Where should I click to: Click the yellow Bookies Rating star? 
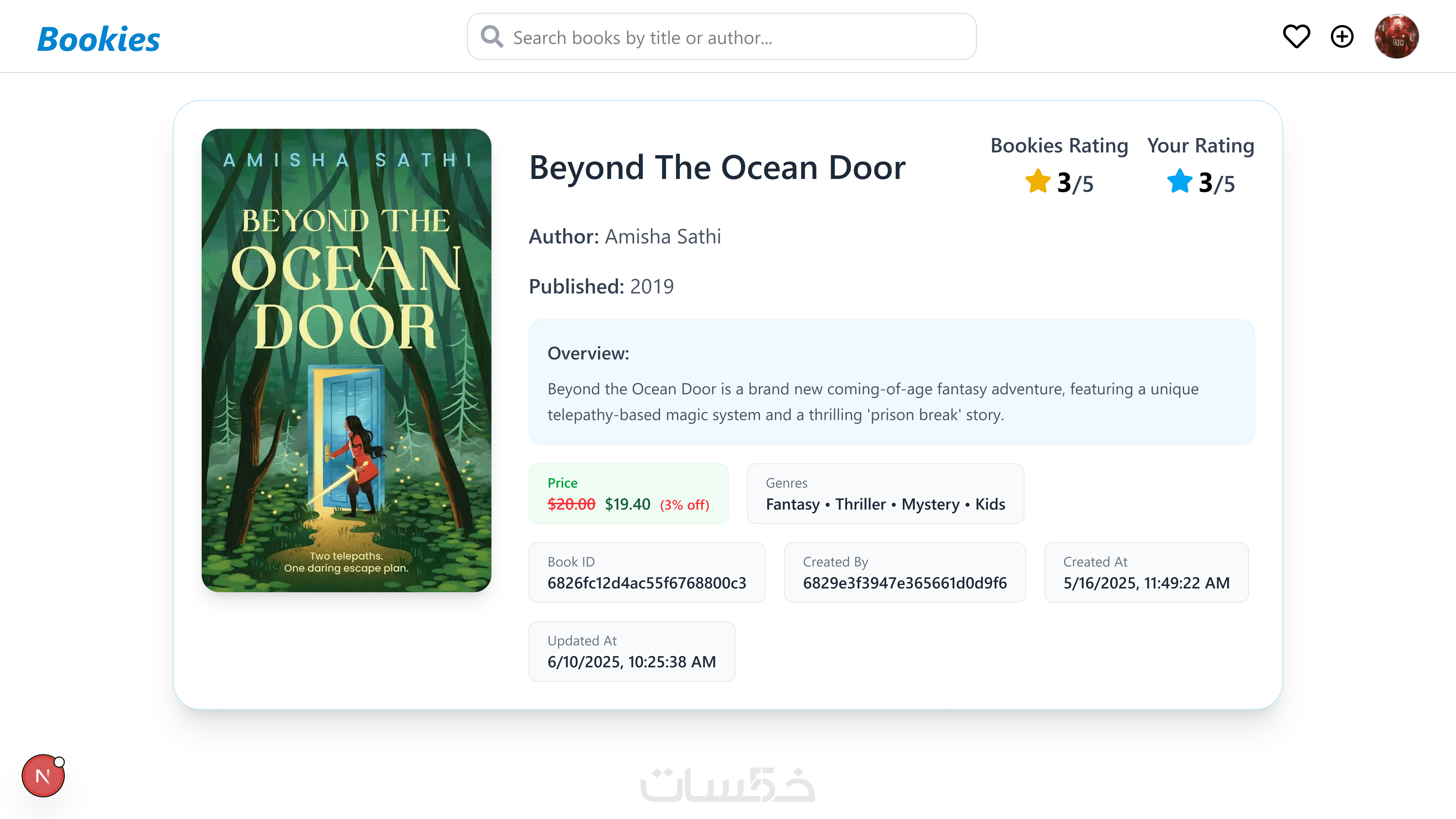(x=1038, y=182)
